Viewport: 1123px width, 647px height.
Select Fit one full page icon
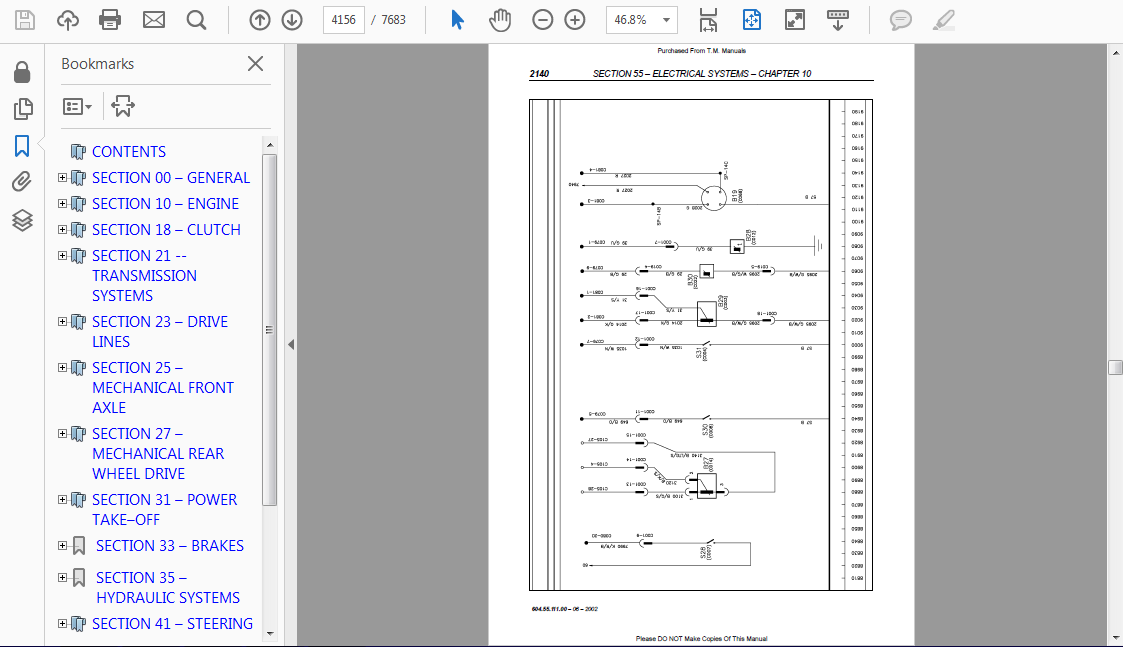[x=752, y=20]
